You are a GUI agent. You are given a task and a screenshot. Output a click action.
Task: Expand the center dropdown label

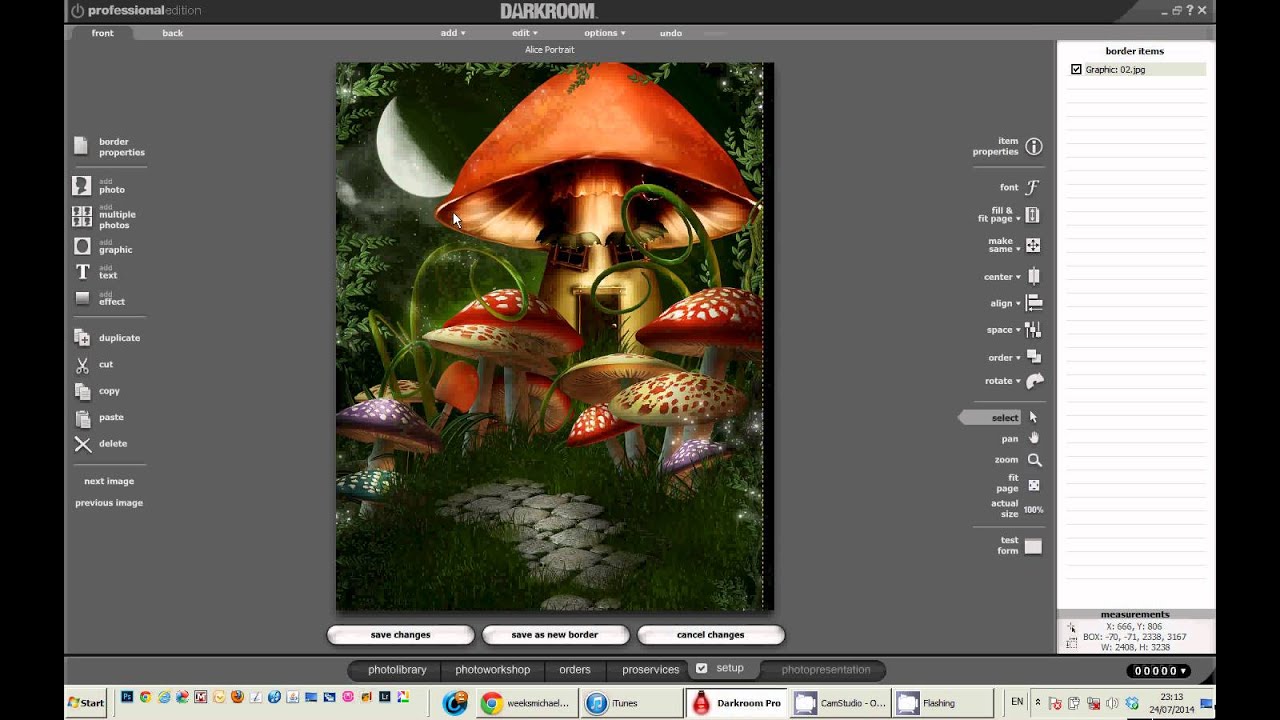pos(1002,277)
